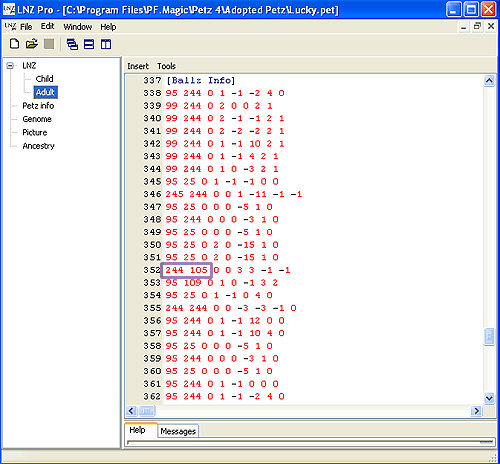Screen dimensions: 500x464
Task: Minimize the LNZ Pro main window
Action: pyautogui.click(x=454, y=9)
